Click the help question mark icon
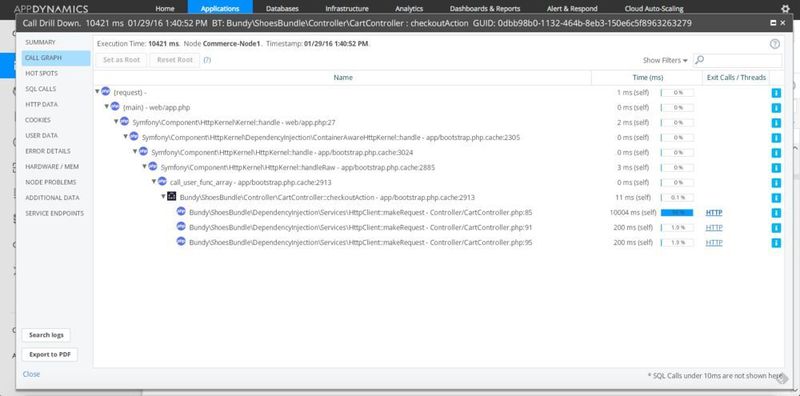 click(x=774, y=44)
